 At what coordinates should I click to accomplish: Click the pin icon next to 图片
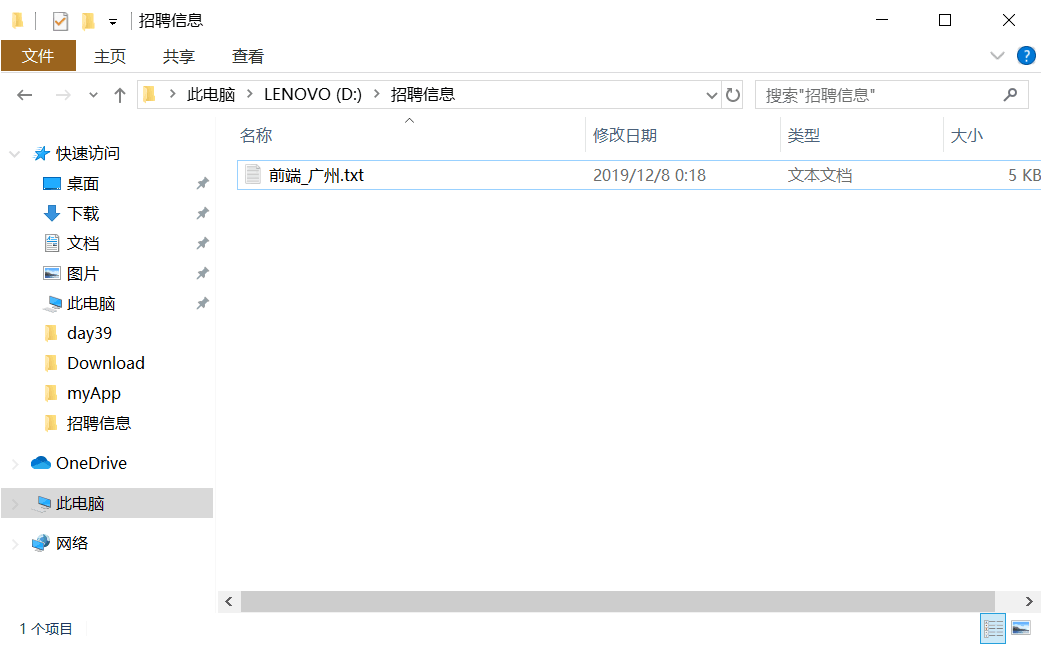pyautogui.click(x=202, y=273)
